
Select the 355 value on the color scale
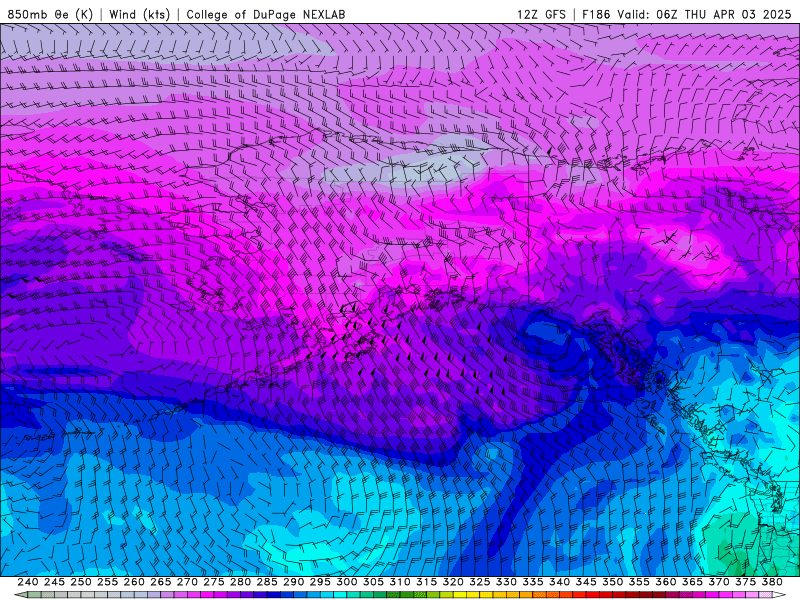coord(639,582)
